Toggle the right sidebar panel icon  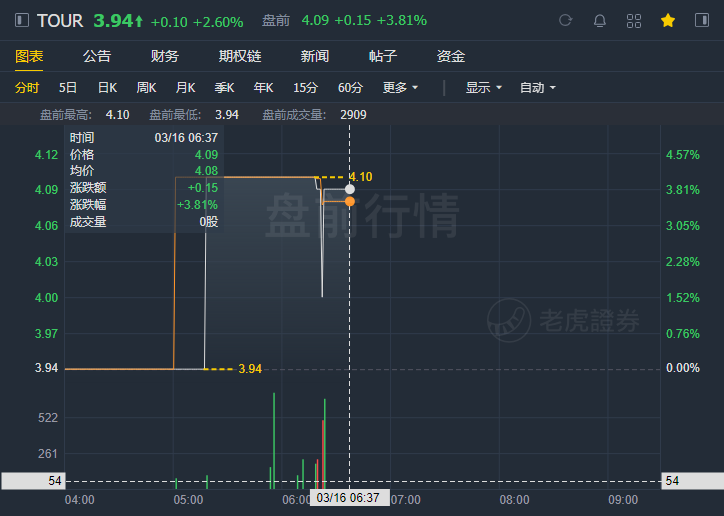702,20
